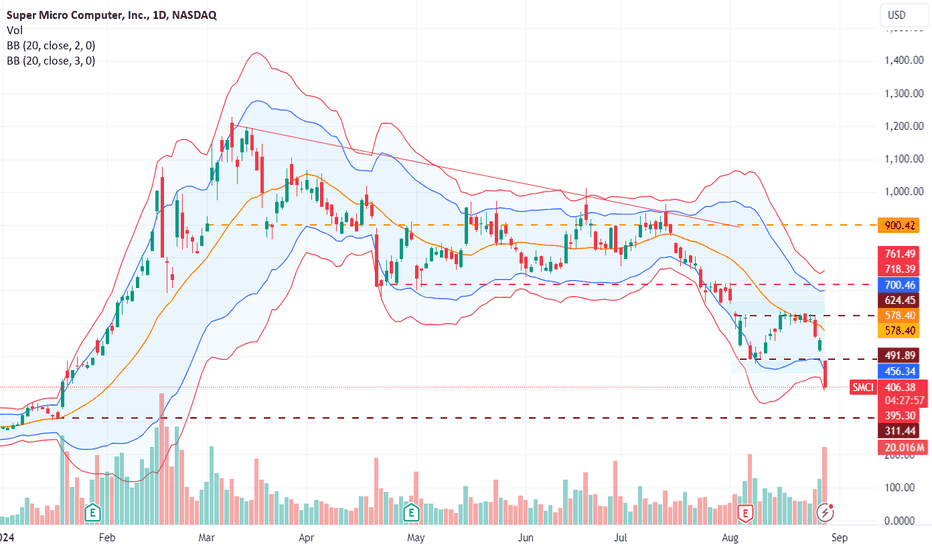This screenshot has height=550, width=932.
Task: Click the 1,000.00 price axis value
Action: pyautogui.click(x=903, y=191)
